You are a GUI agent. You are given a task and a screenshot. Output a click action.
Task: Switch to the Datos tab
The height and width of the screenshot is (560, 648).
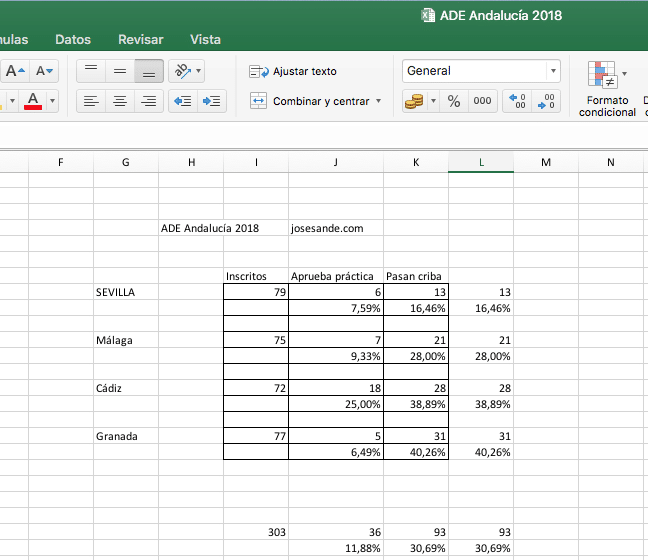click(x=73, y=40)
